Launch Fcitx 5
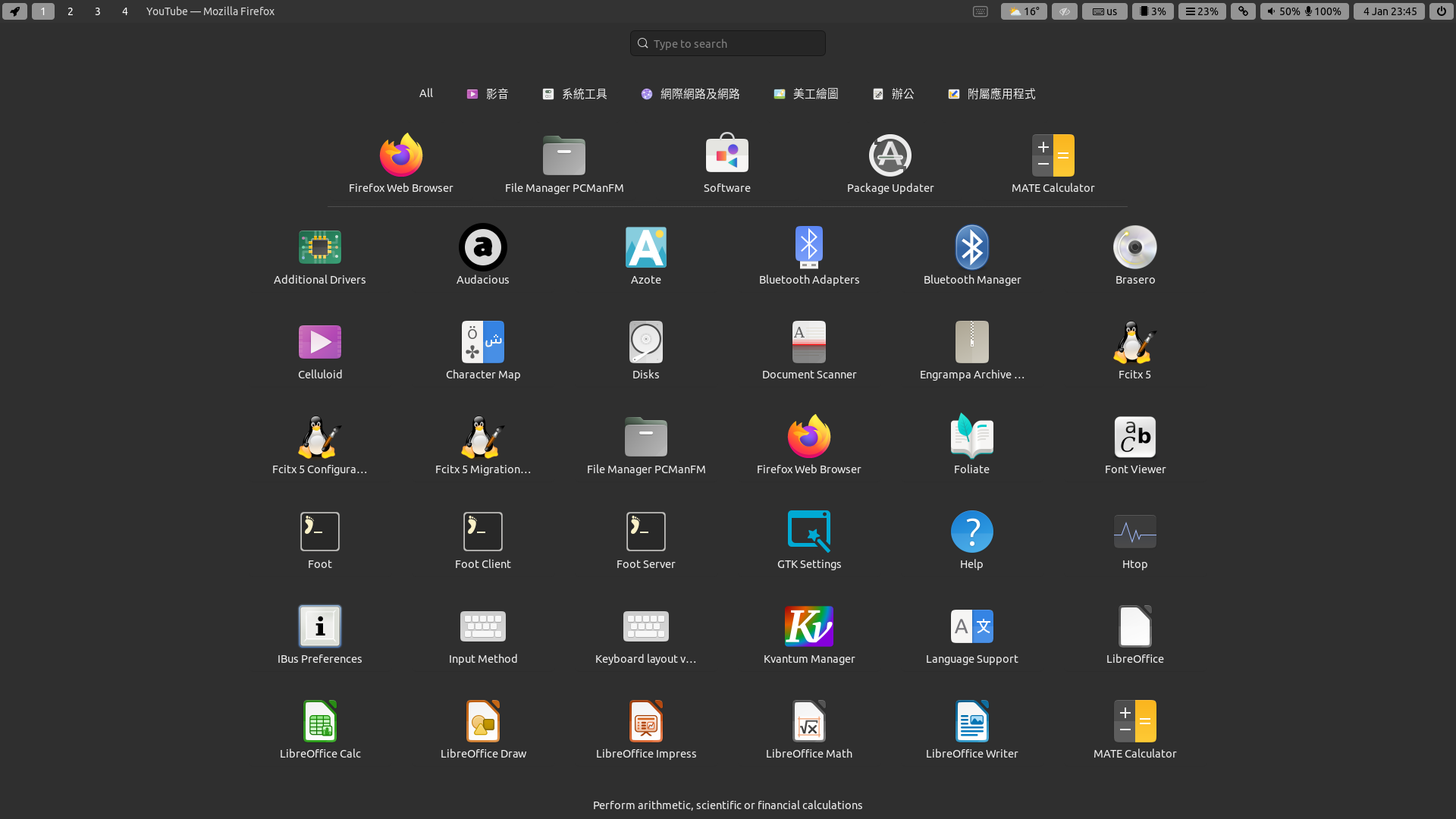The image size is (1456, 819). tap(1135, 351)
